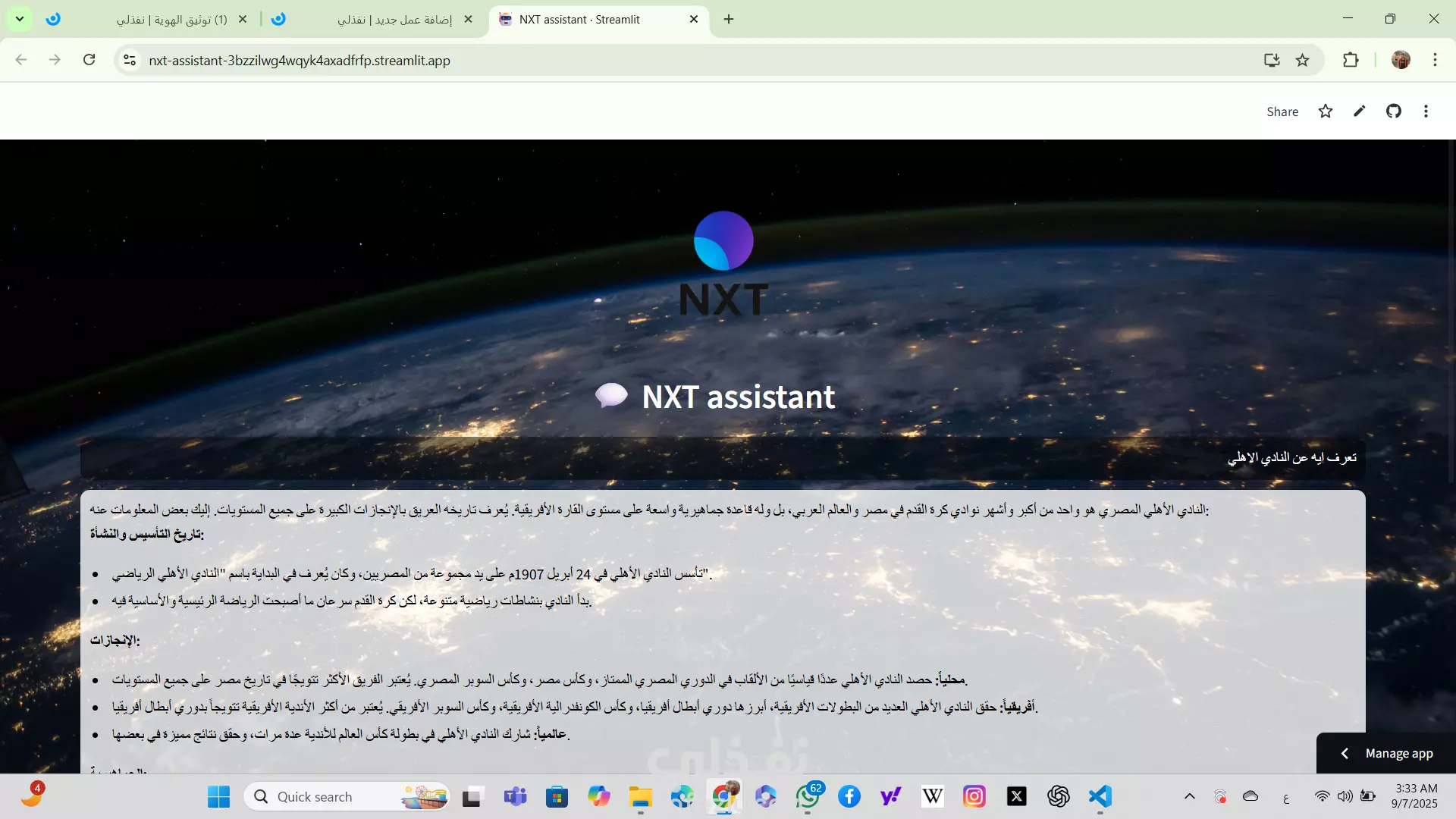Switch to the توثيق الهوية | نفذلي tab

coord(148,19)
